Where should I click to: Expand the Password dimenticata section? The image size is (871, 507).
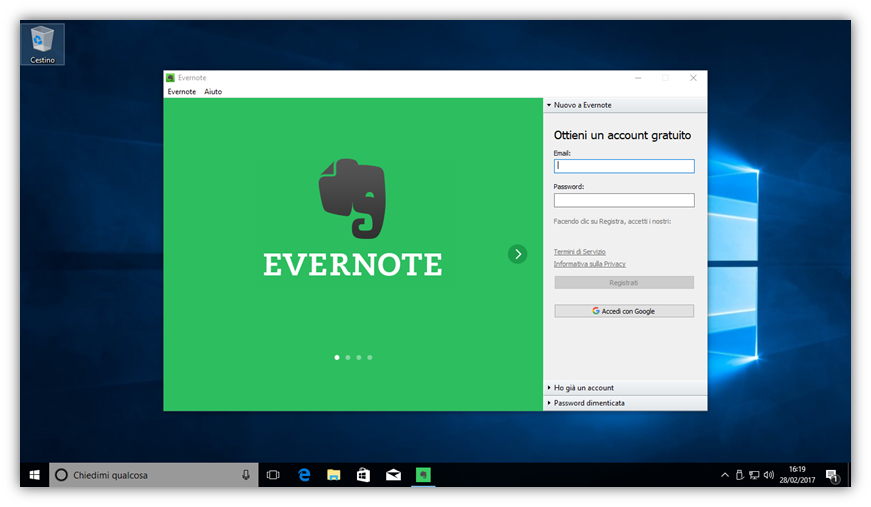pos(625,403)
